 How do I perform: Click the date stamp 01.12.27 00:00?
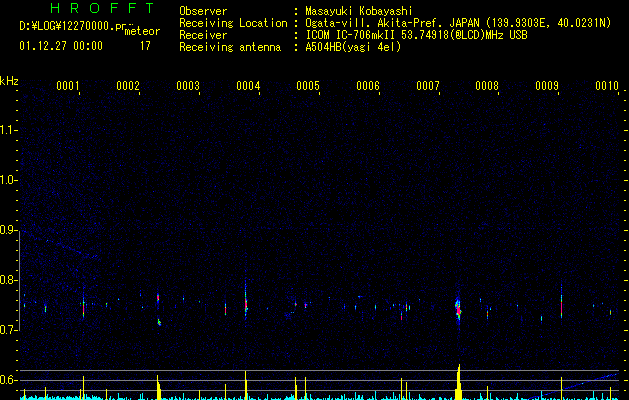click(61, 46)
